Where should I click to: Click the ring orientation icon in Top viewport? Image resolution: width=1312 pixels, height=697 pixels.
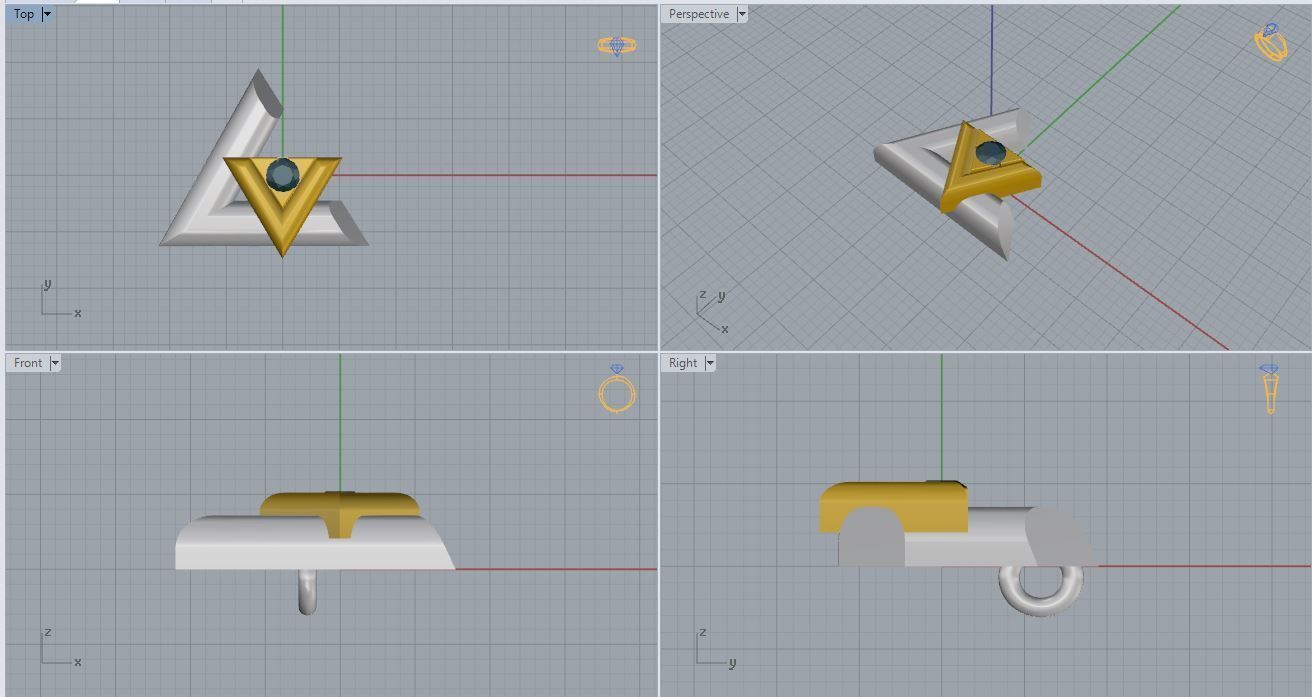click(x=617, y=46)
